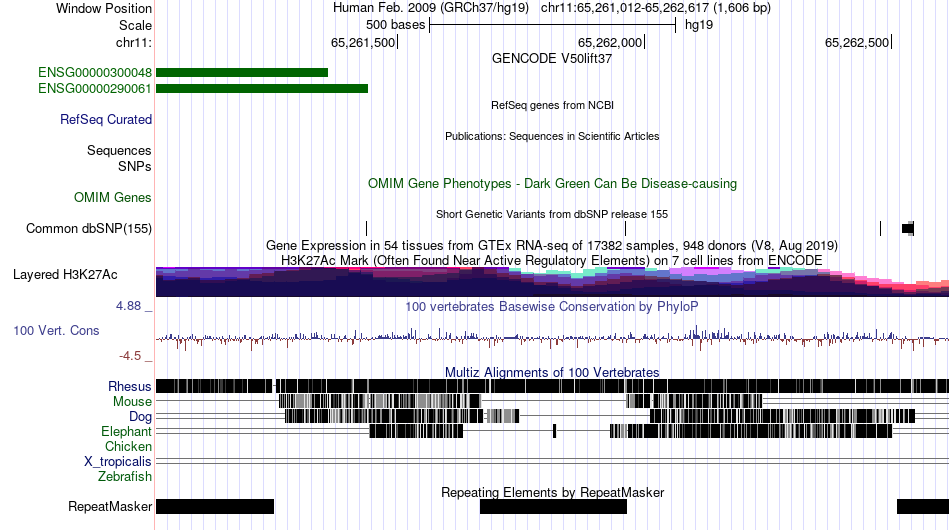Open Common dbSNP(155) track label
950x530 pixels.
coord(89,228)
